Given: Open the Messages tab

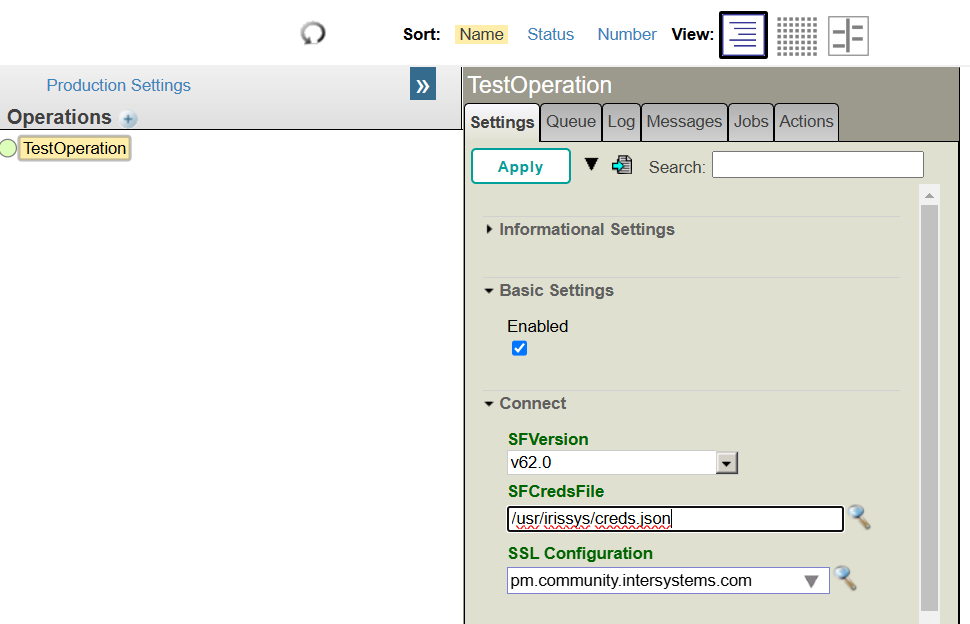Looking at the screenshot, I should 684,121.
